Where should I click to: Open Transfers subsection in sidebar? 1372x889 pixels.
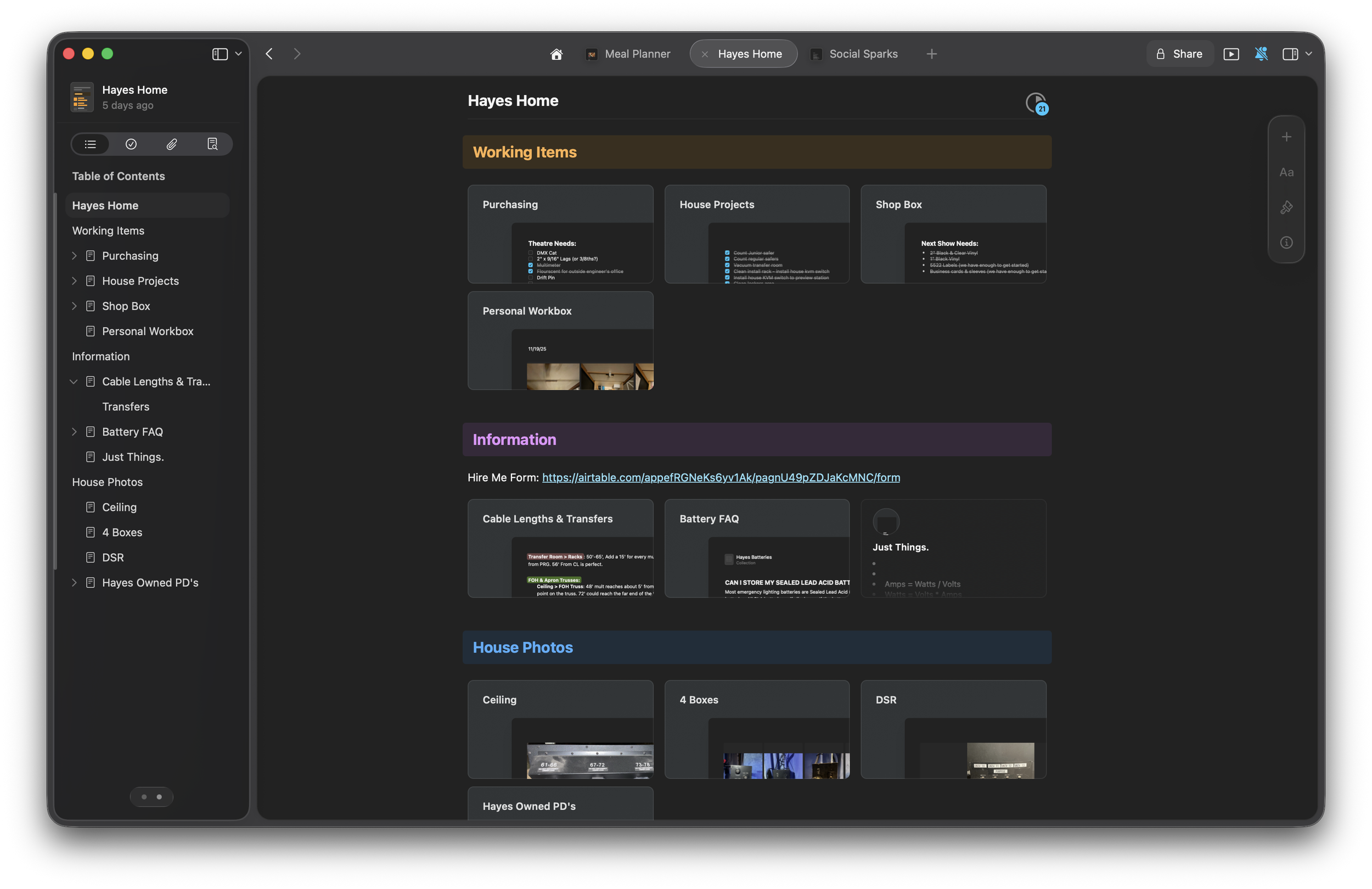tap(126, 407)
